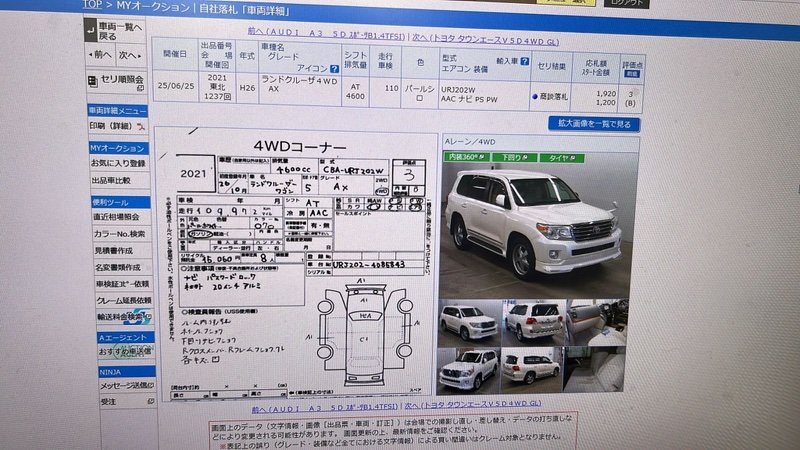Open front-left view thumbnail in first row
Screen dimensions: 800x450
pyautogui.click(x=469, y=322)
